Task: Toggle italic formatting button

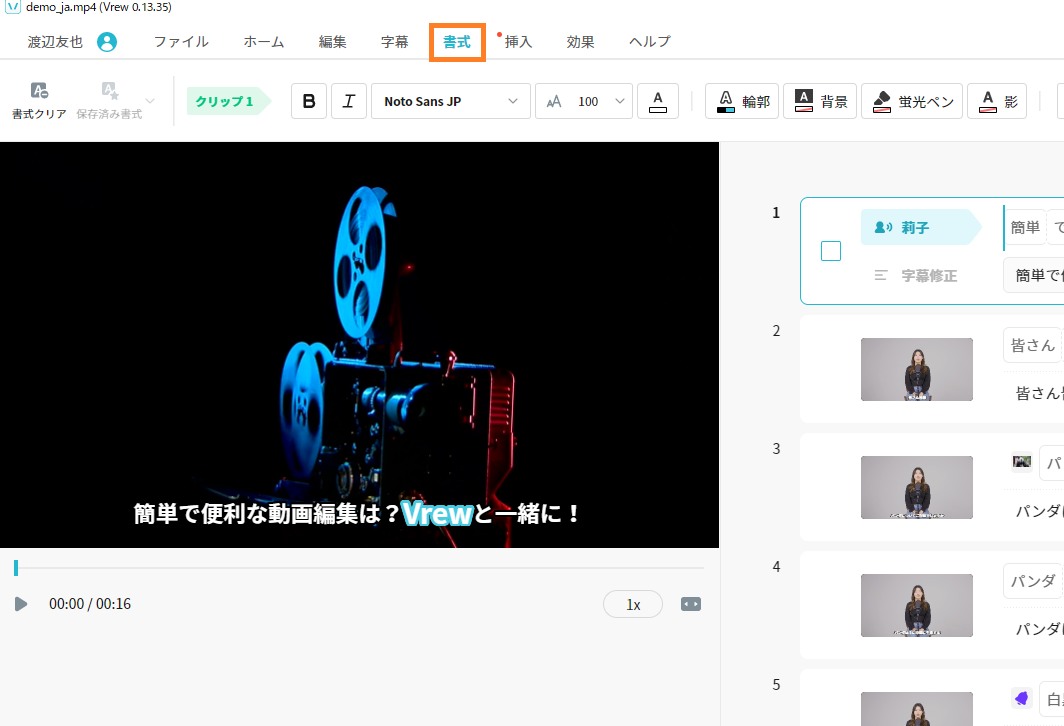Action: [x=349, y=101]
